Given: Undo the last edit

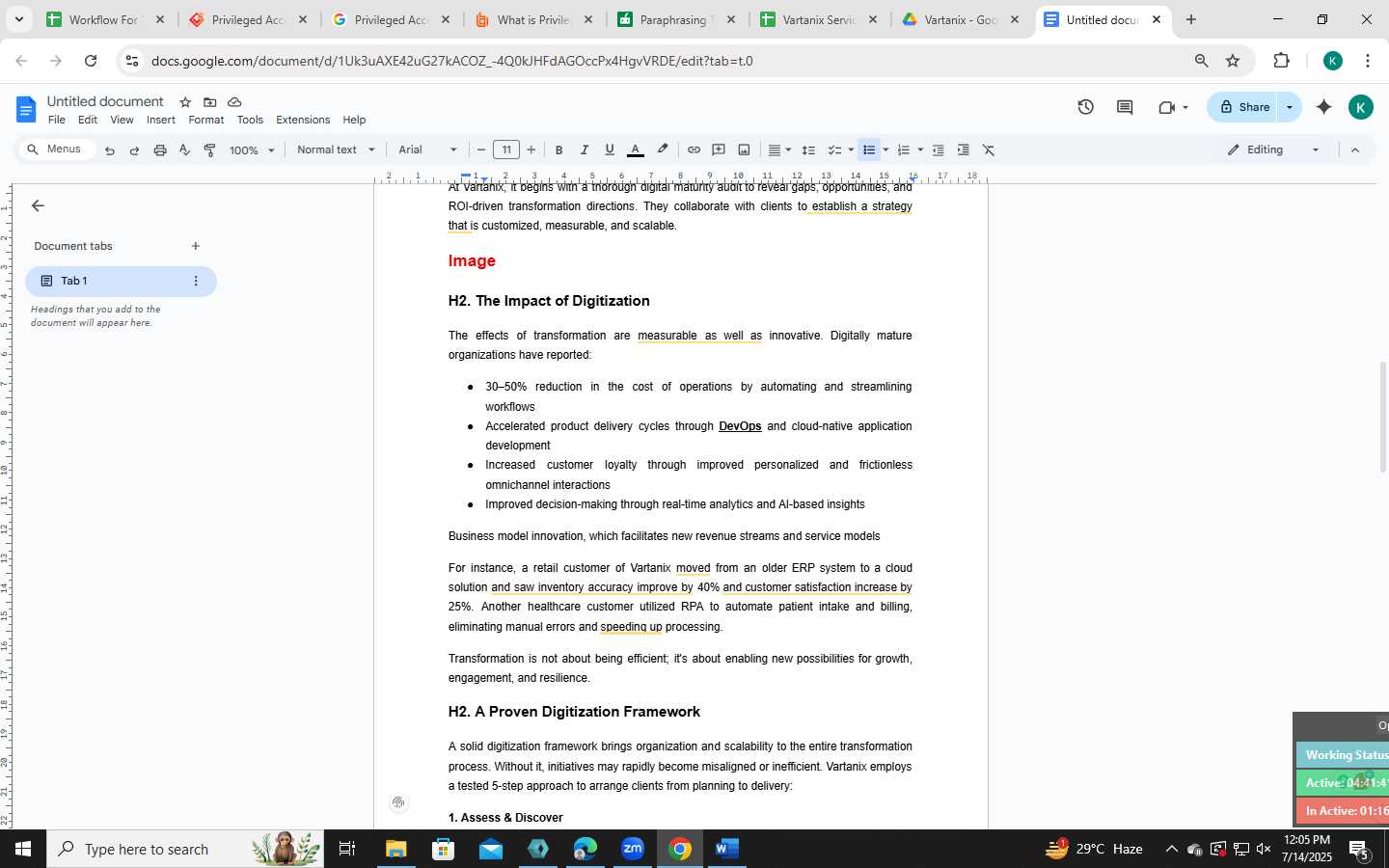Looking at the screenshot, I should click(110, 149).
